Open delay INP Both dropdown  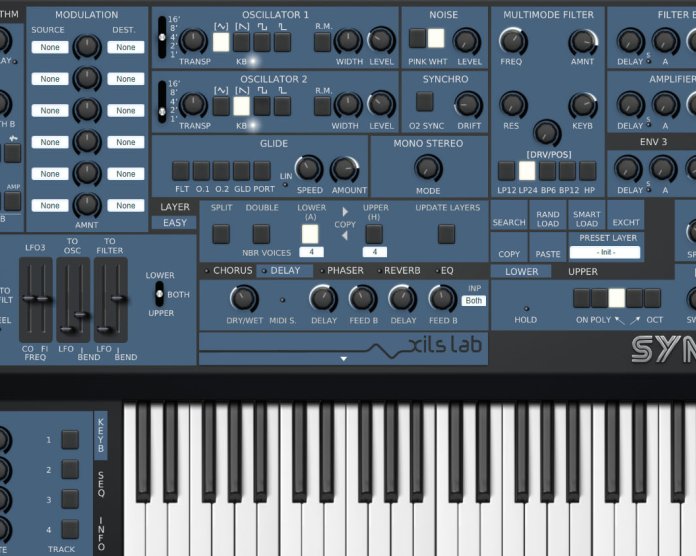click(x=474, y=301)
